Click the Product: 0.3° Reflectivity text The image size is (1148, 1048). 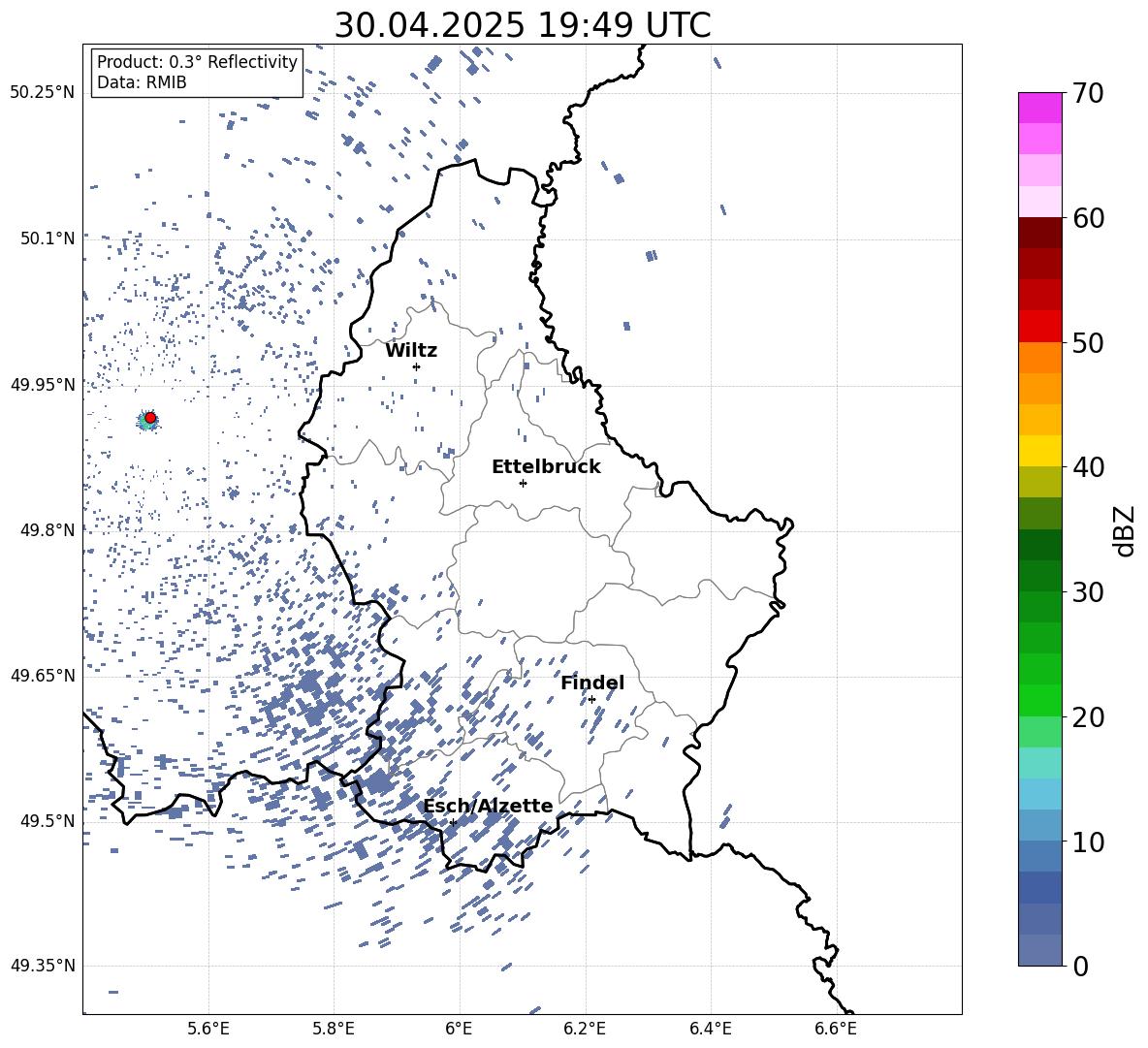(197, 61)
